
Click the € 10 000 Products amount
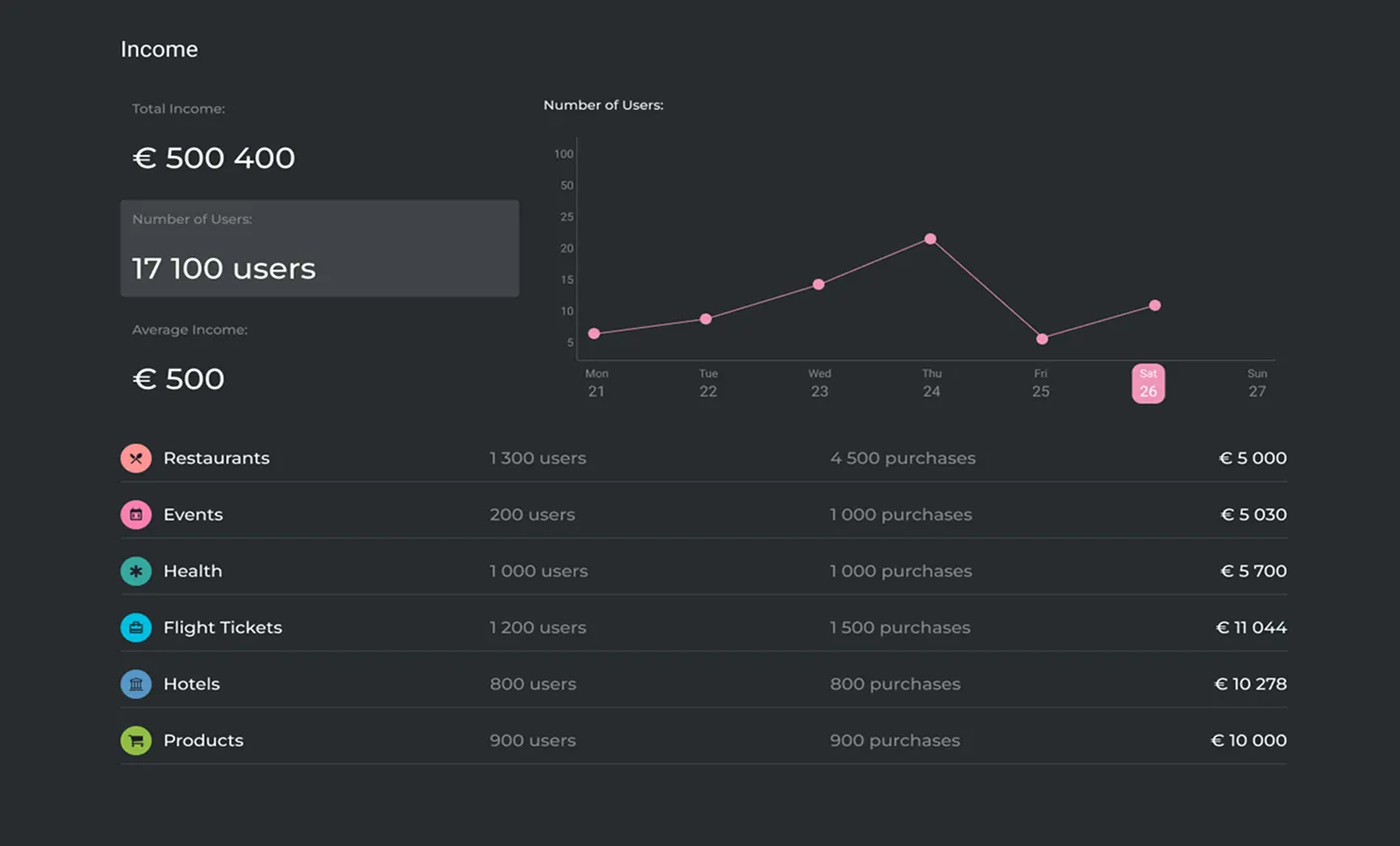tap(1249, 740)
